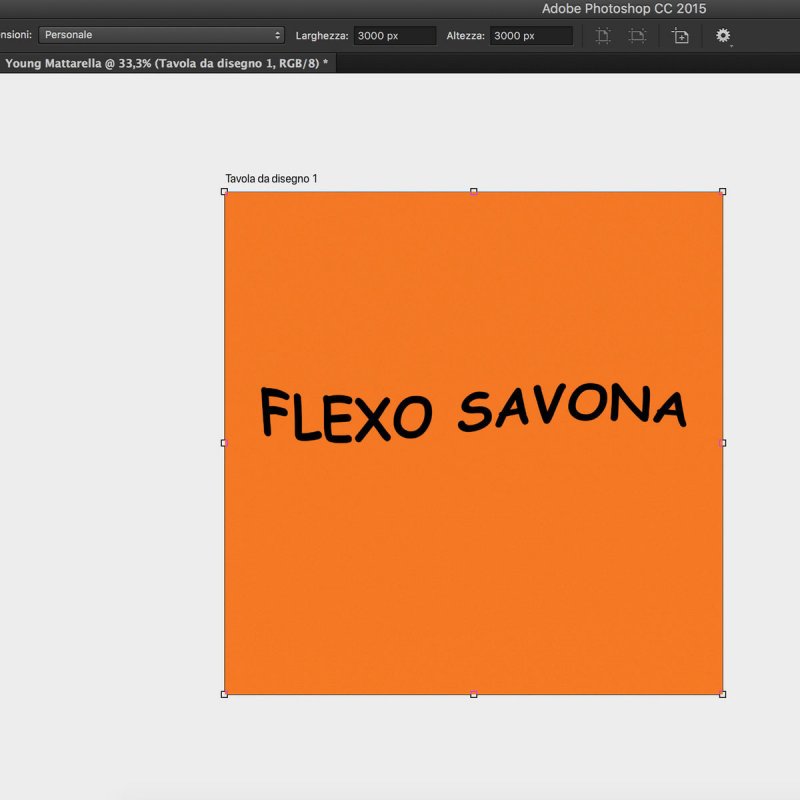Select the Young Mattarella document tab
Viewport: 800px width, 800px height.
point(166,62)
